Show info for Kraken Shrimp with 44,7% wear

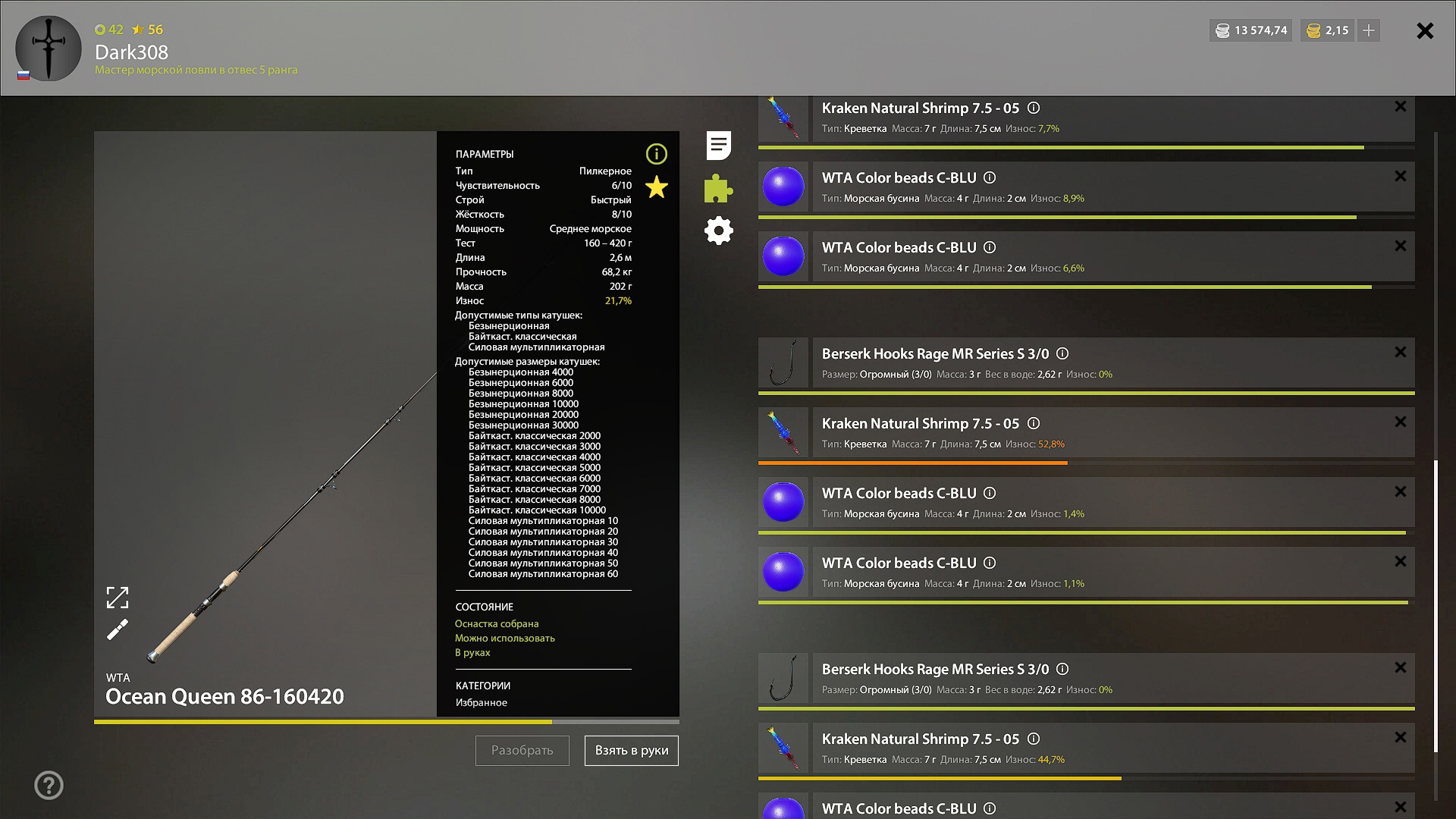pyautogui.click(x=1034, y=739)
